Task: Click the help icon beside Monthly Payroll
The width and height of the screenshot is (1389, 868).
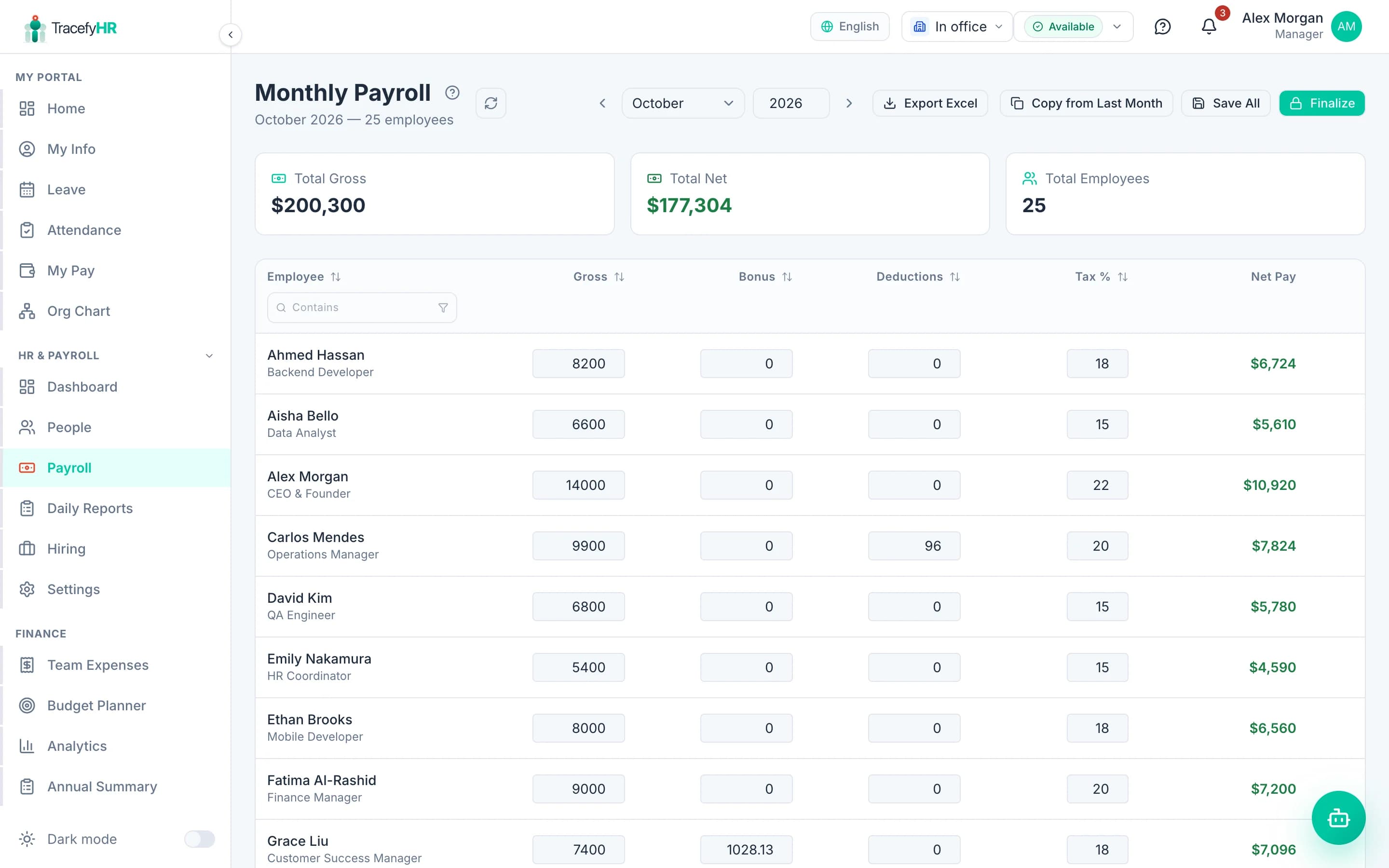Action: pyautogui.click(x=452, y=93)
